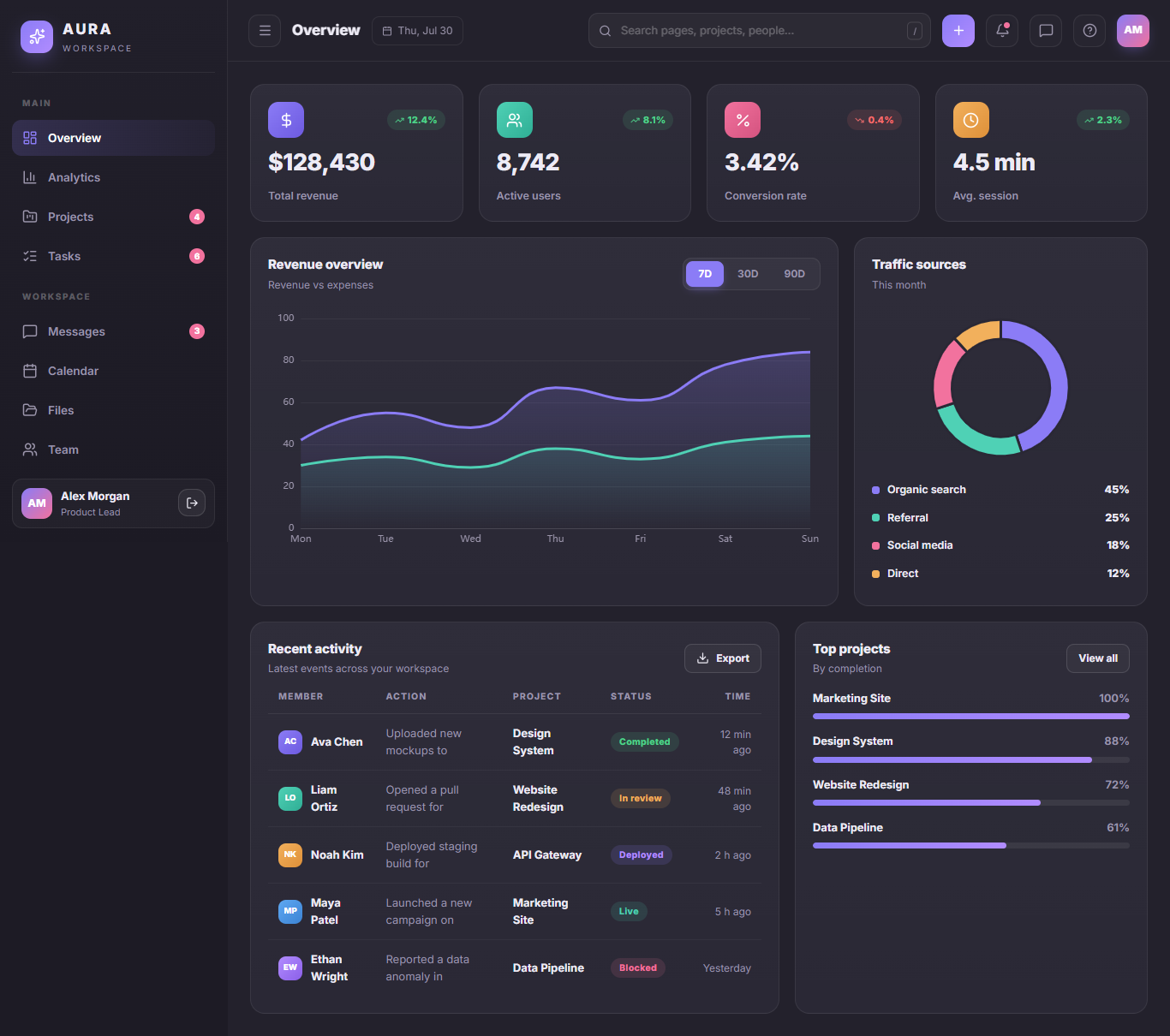This screenshot has height=1036, width=1170.
Task: Focus the search pages, projects, people field
Action: pos(760,31)
